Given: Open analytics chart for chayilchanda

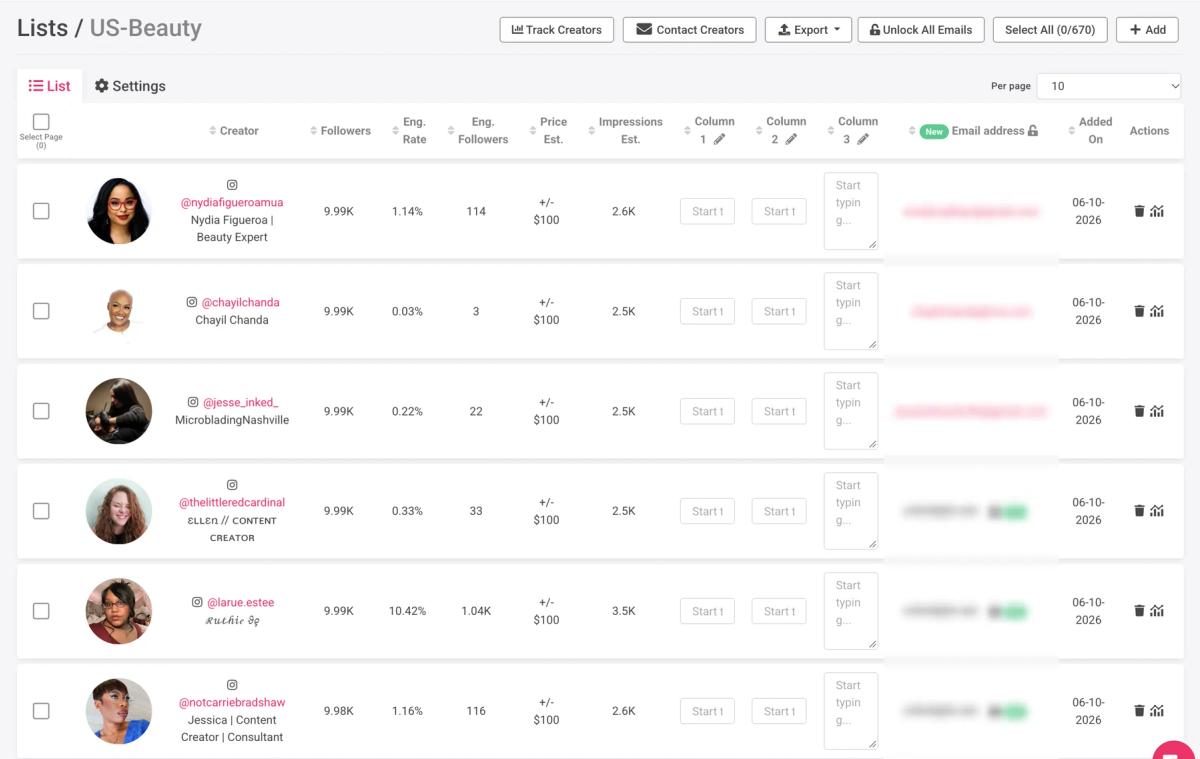Looking at the screenshot, I should [1157, 311].
